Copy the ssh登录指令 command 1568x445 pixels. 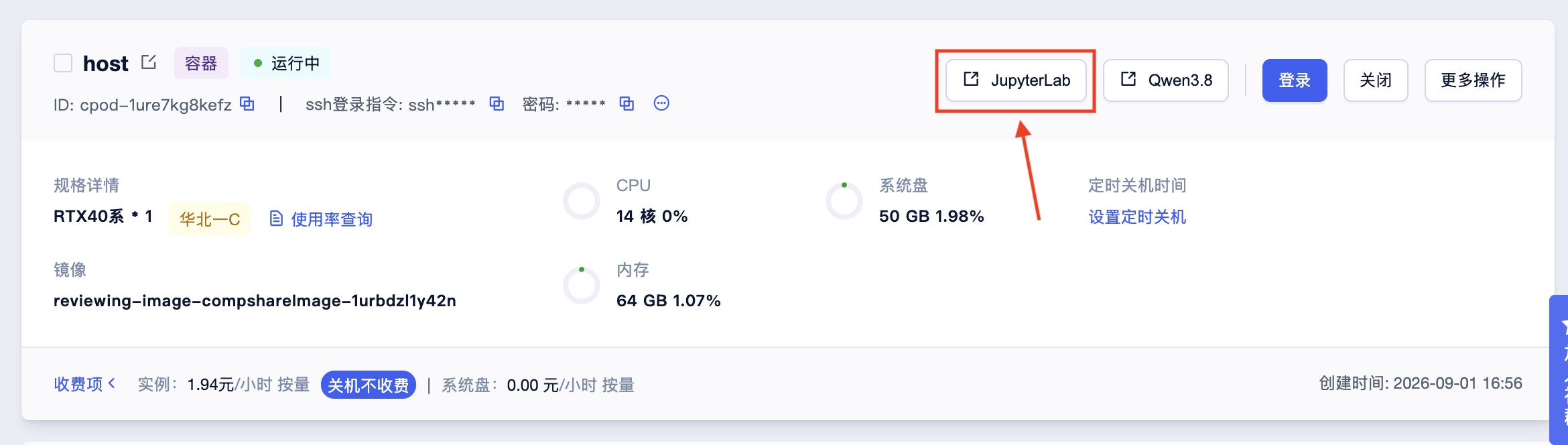[497, 104]
